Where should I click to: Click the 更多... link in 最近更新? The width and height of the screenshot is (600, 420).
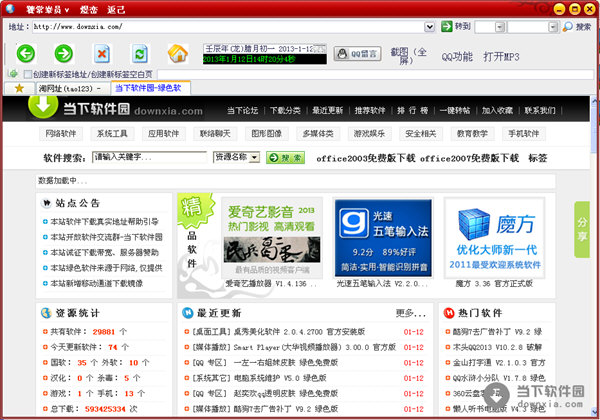[x=411, y=313]
